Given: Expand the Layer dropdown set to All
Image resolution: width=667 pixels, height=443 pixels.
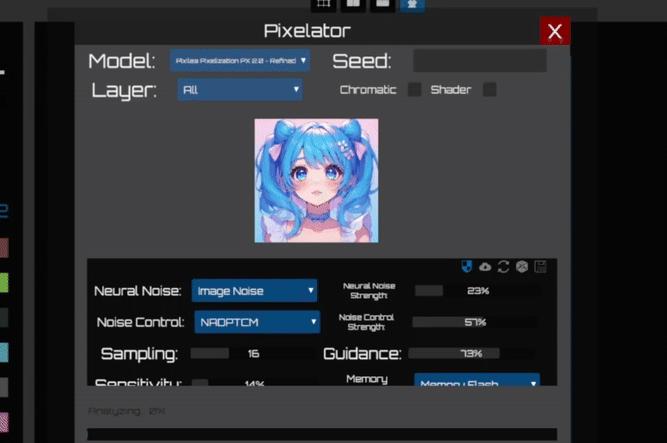Looking at the screenshot, I should (240, 90).
